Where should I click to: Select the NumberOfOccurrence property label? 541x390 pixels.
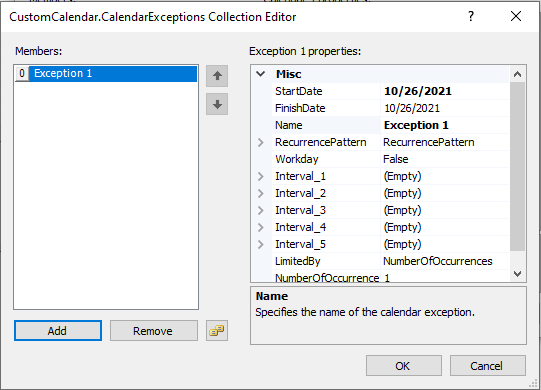click(326, 277)
